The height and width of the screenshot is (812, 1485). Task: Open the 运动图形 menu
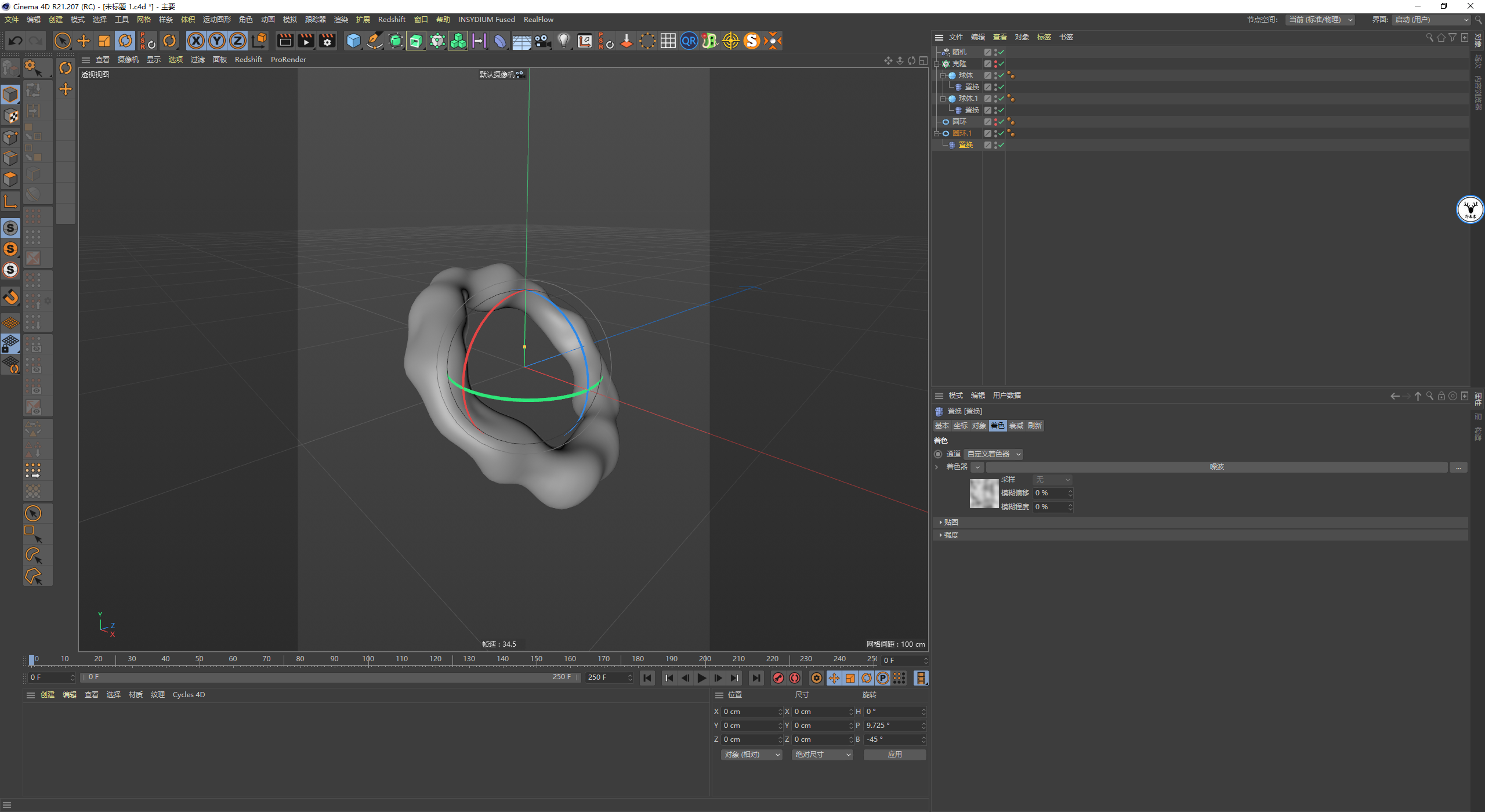click(x=216, y=20)
